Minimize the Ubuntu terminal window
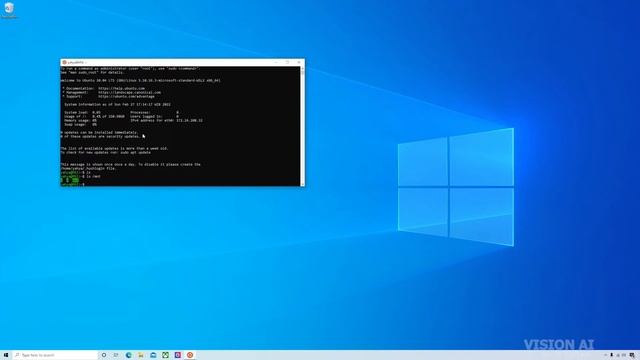The height and width of the screenshot is (360, 640). [276, 62]
